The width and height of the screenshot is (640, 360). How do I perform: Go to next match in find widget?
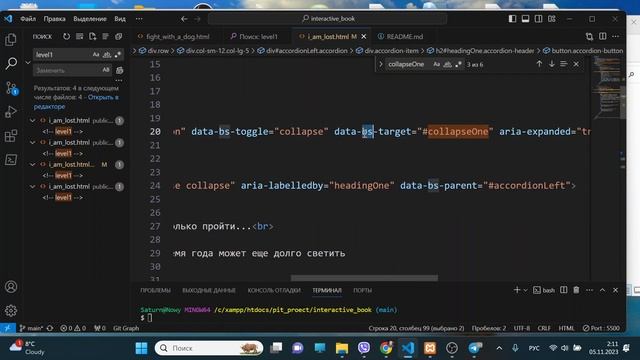551,64
